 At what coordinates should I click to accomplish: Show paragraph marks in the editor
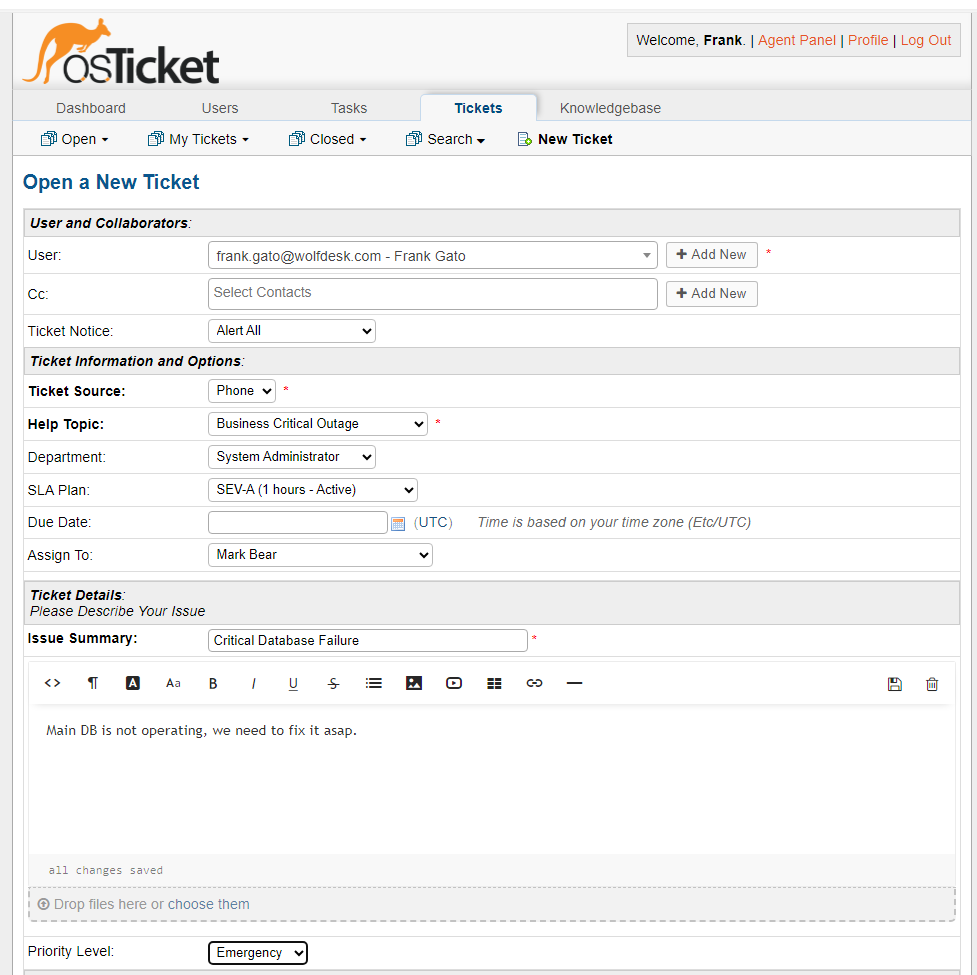pyautogui.click(x=92, y=683)
